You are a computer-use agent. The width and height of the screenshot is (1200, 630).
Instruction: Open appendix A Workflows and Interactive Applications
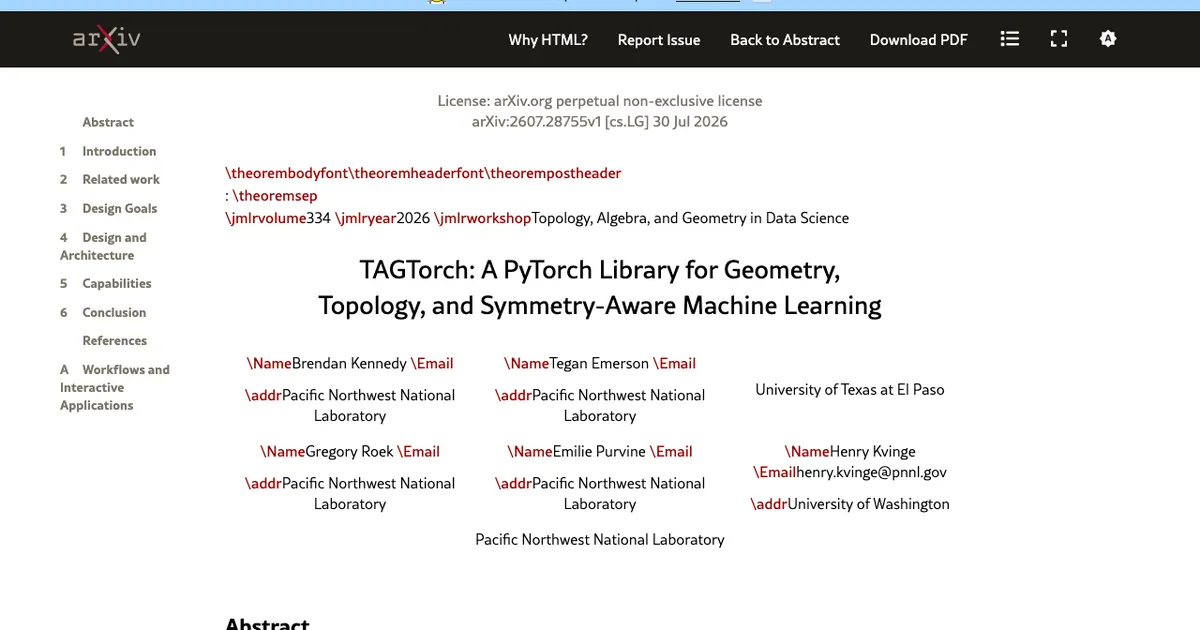[114, 387]
